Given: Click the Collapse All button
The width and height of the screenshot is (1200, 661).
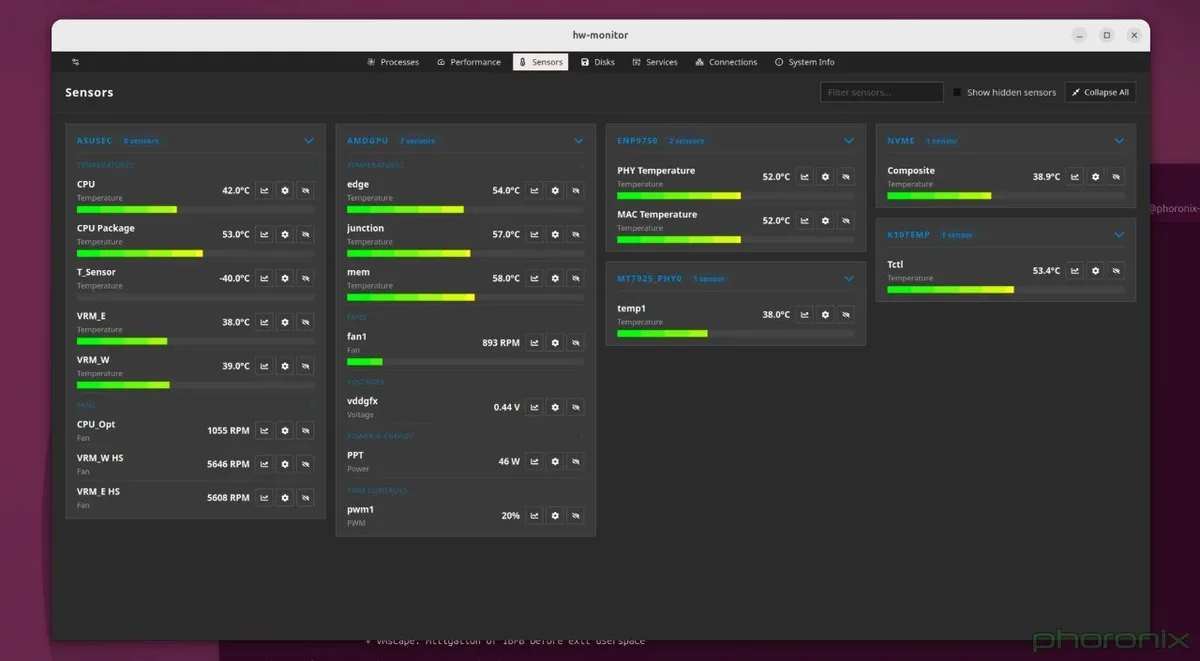Looking at the screenshot, I should tap(1100, 92).
